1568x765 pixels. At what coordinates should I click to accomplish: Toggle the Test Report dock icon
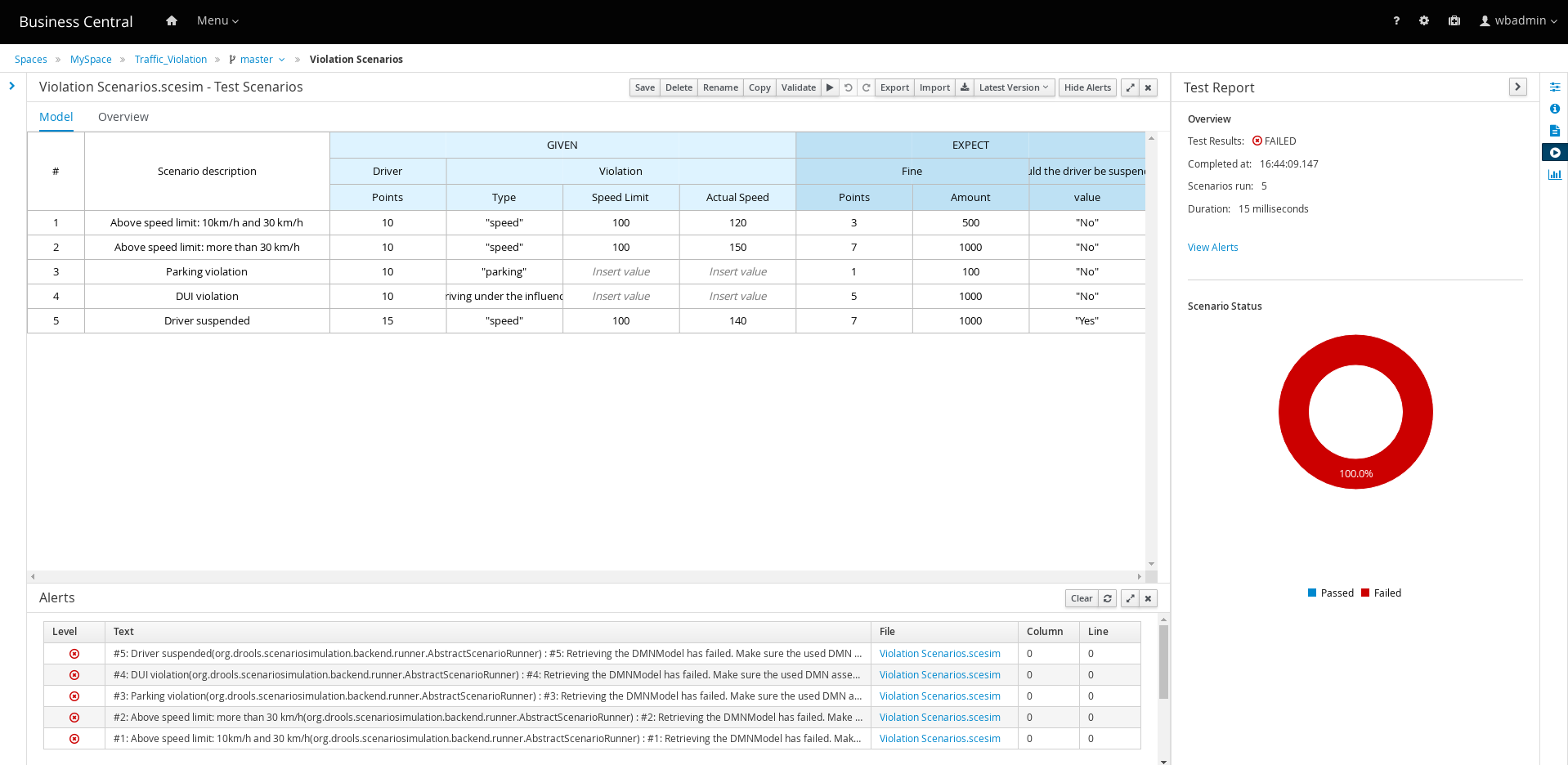pos(1555,153)
